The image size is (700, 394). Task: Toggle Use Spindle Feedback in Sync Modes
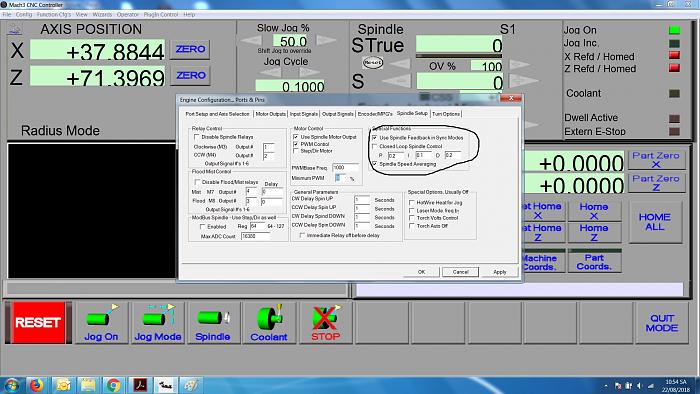[375, 138]
